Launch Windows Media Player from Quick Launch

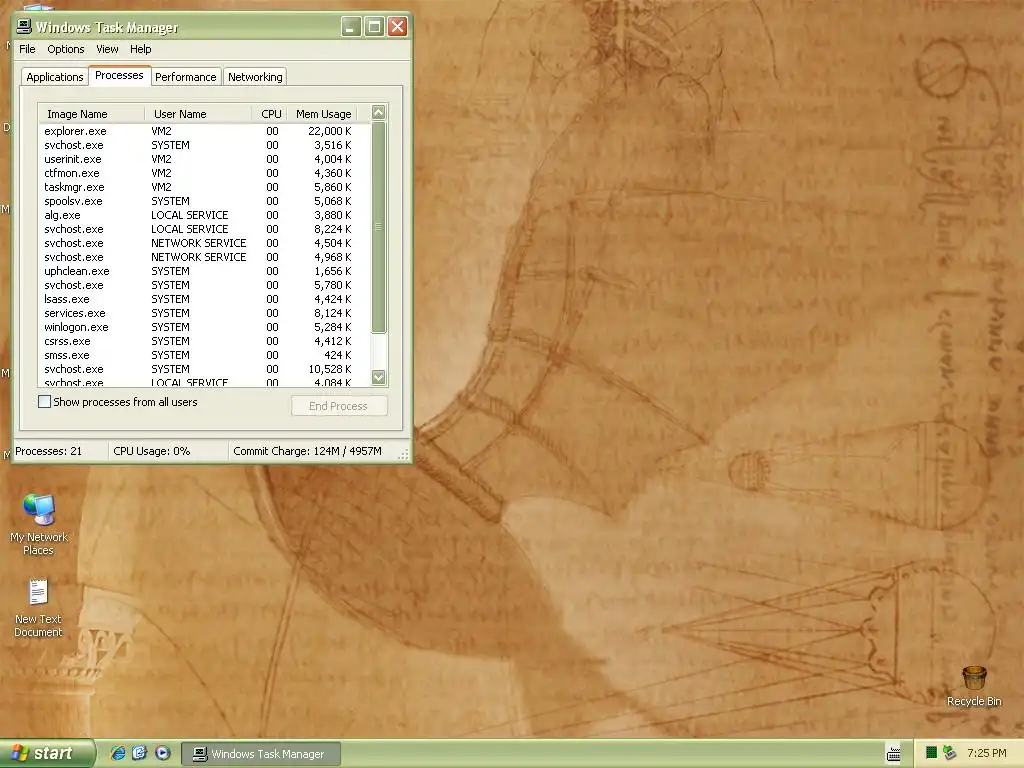[163, 753]
